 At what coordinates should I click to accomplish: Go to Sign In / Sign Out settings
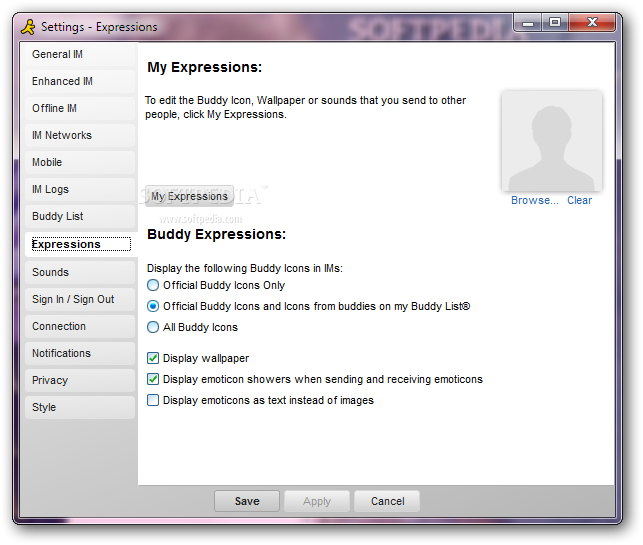[x=80, y=300]
